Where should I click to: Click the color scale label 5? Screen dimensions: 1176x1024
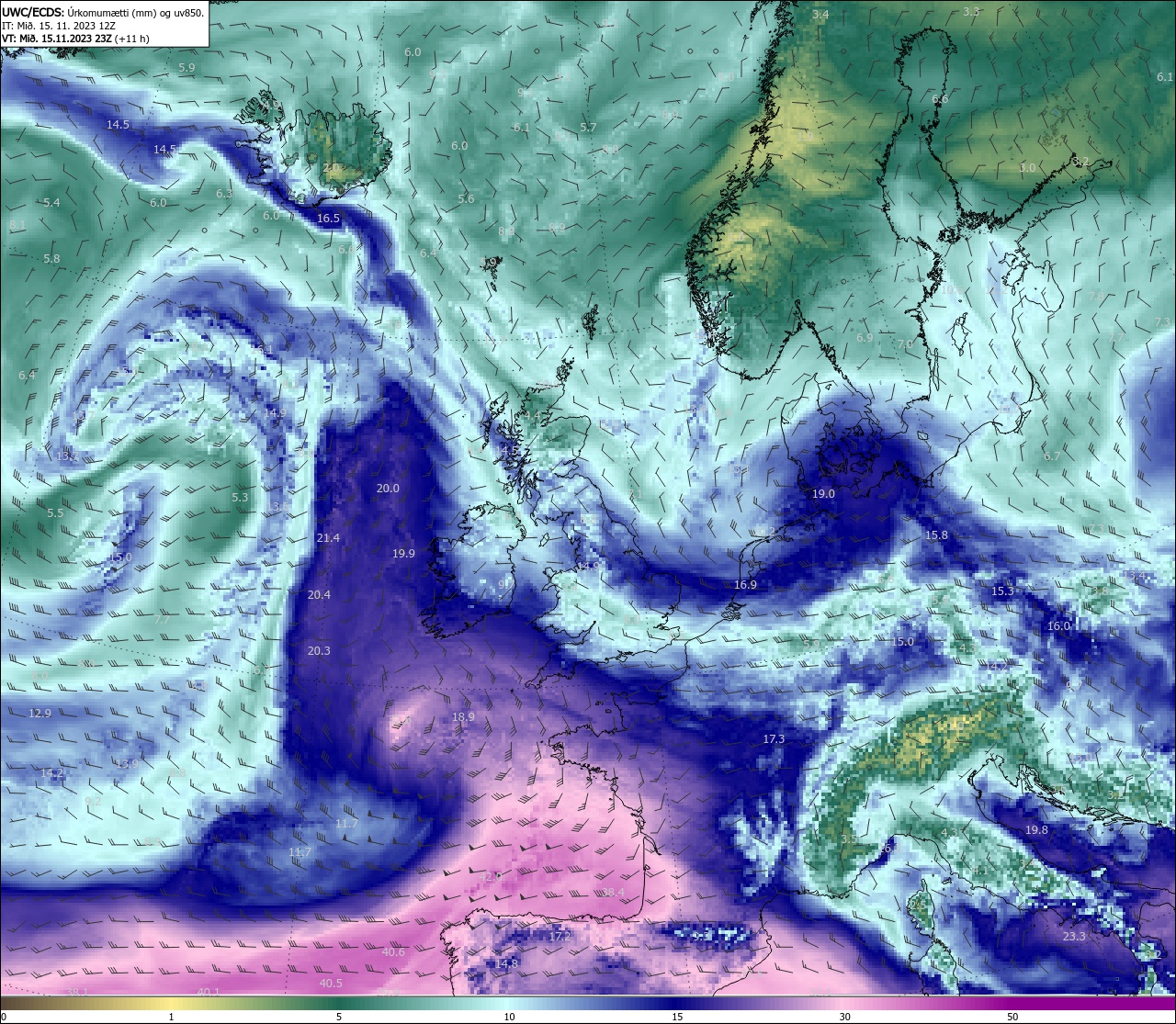339,1017
